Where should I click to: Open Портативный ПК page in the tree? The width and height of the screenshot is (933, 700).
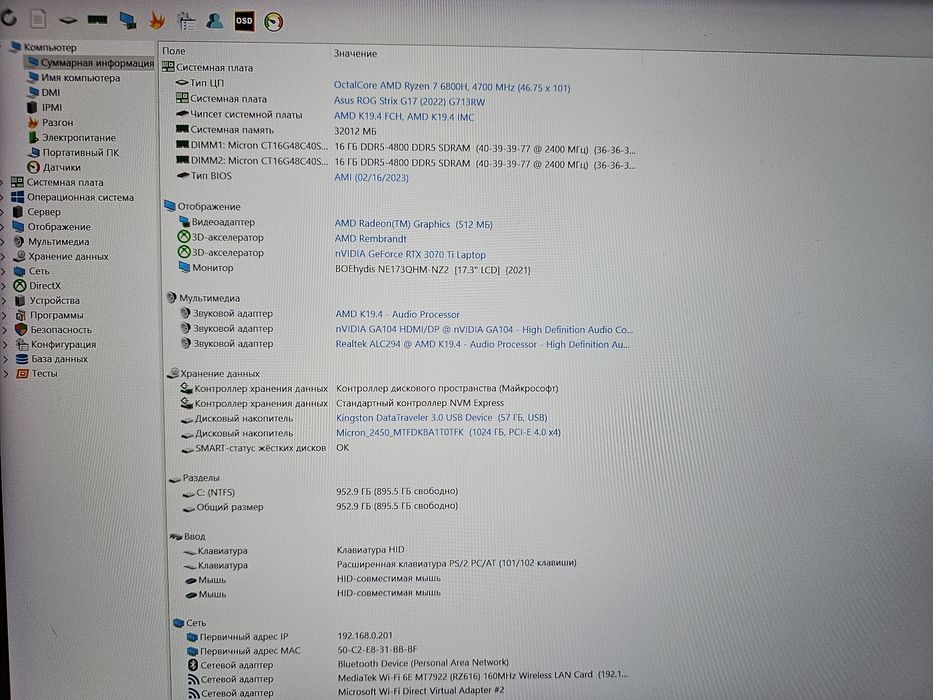[x=81, y=152]
